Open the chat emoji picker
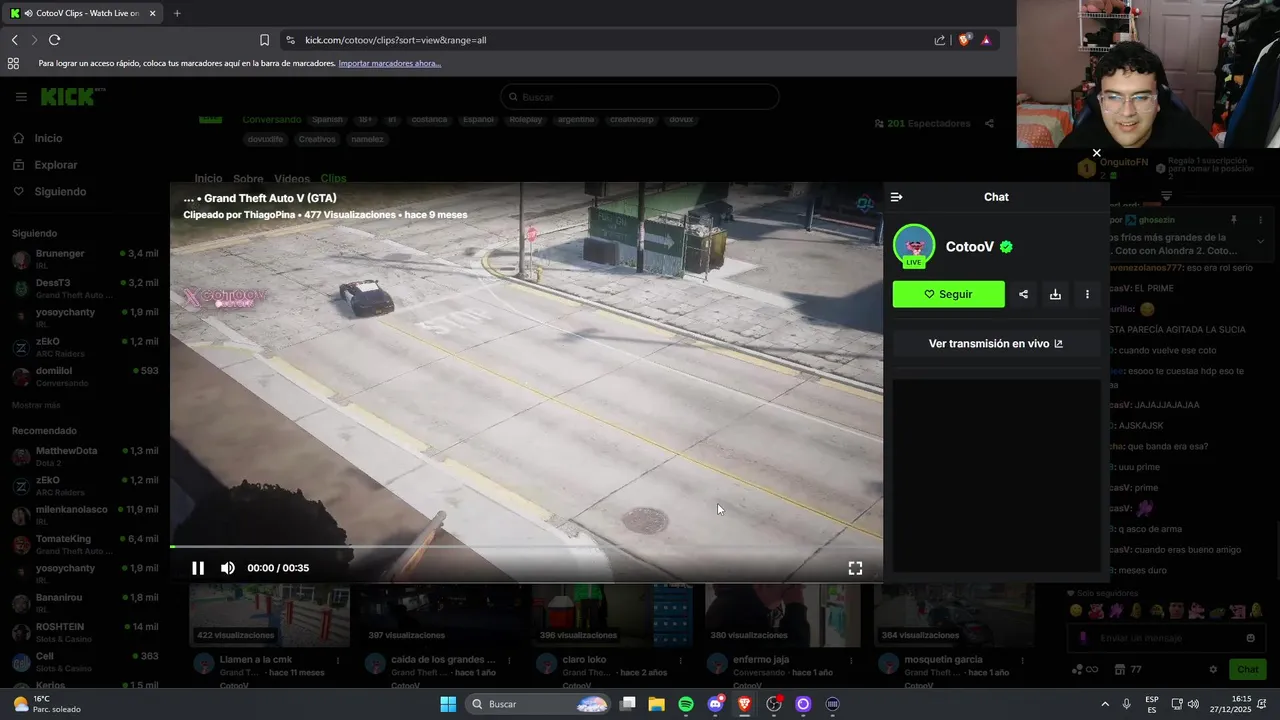This screenshot has height=720, width=1280. (1250, 638)
